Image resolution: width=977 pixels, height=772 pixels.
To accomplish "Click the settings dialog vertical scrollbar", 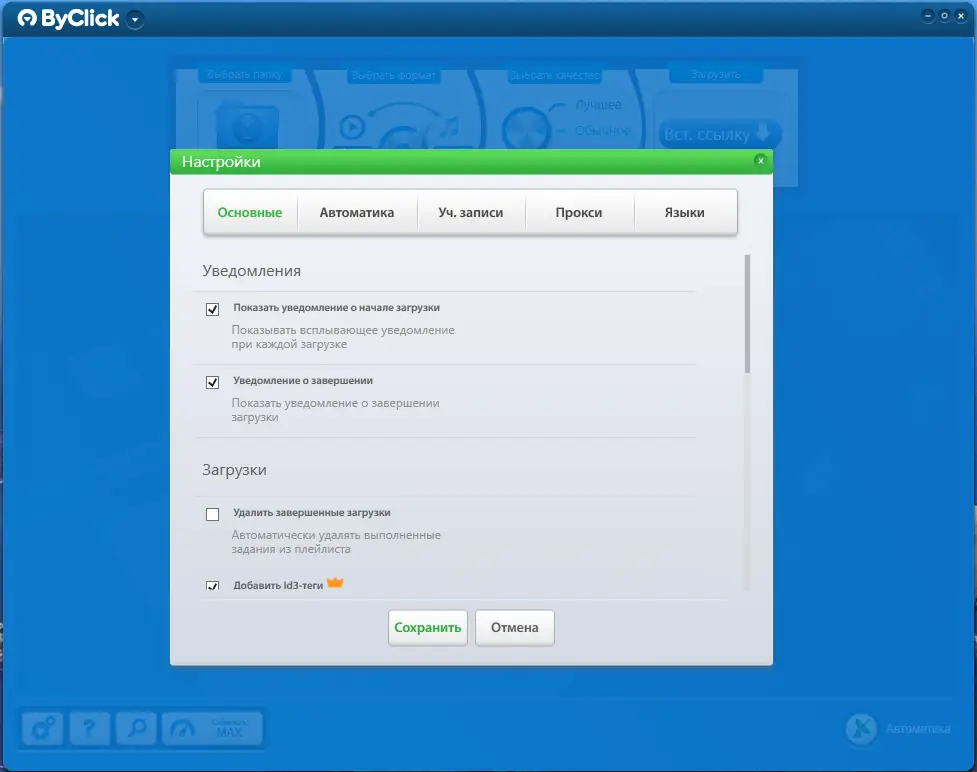I will coord(747,313).
